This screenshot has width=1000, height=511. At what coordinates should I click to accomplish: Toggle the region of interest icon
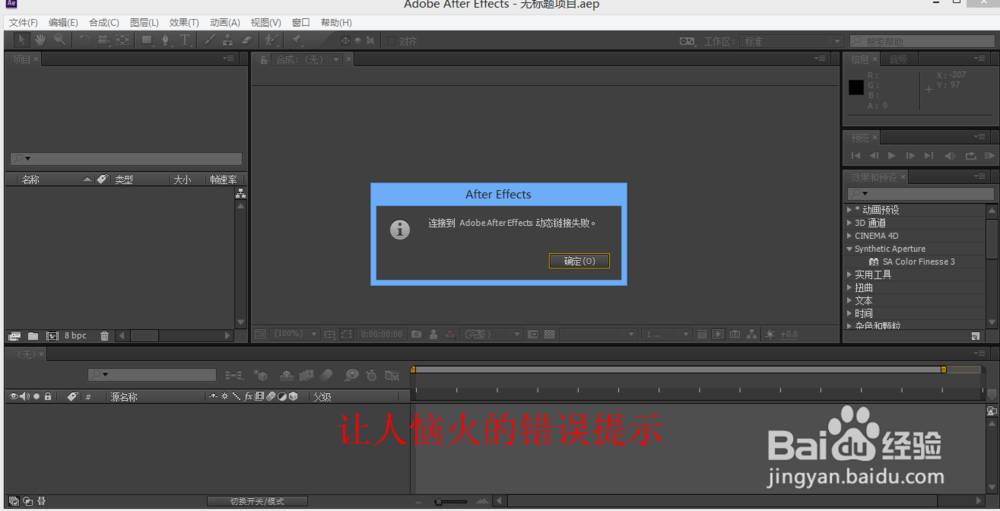(x=346, y=334)
